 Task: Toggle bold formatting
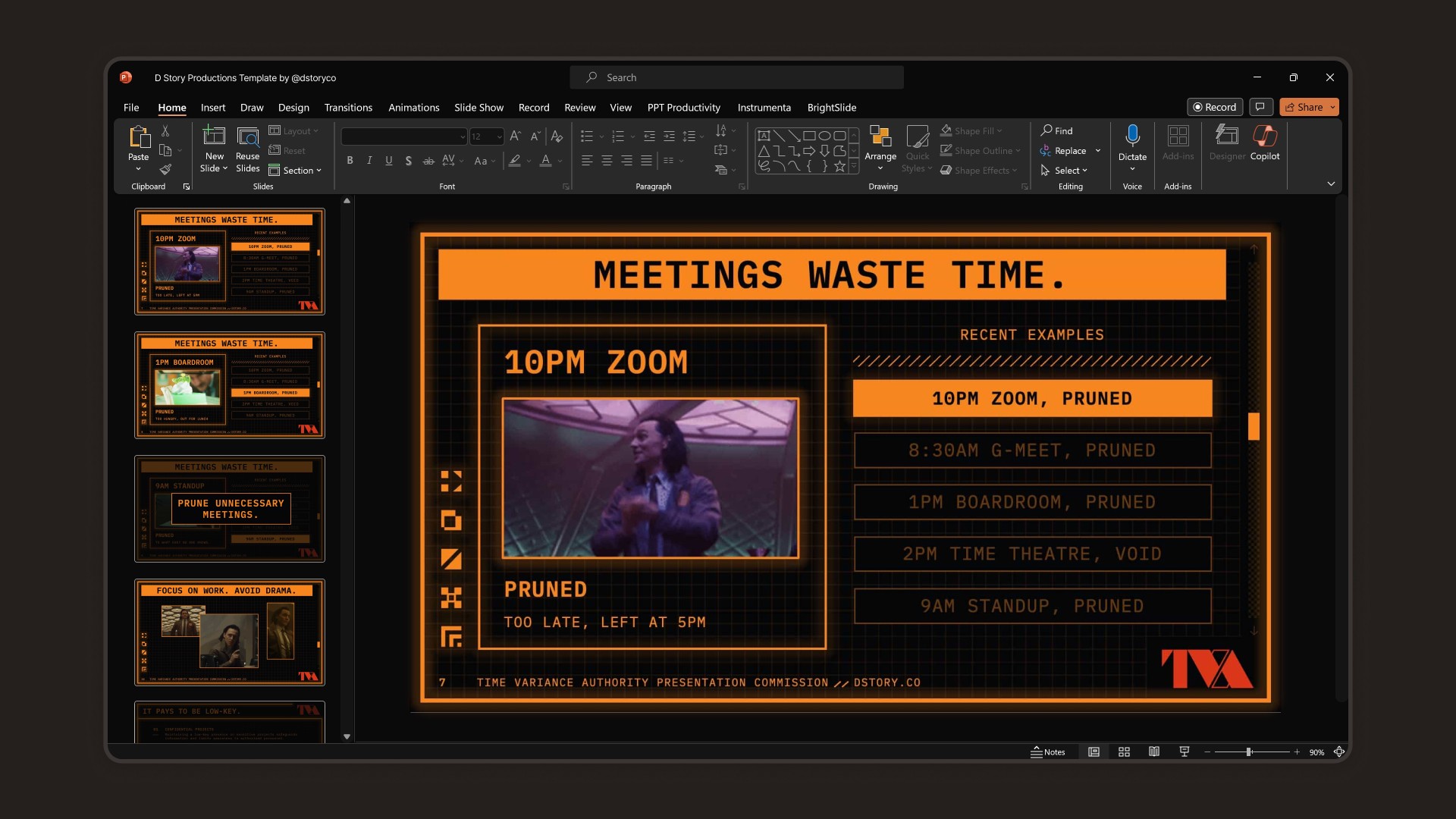[x=350, y=161]
